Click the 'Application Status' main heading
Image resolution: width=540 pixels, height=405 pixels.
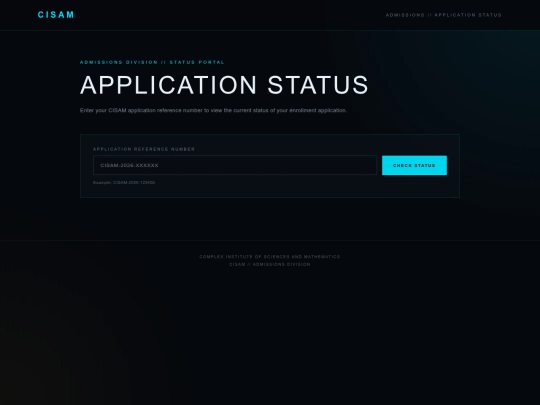coord(225,85)
